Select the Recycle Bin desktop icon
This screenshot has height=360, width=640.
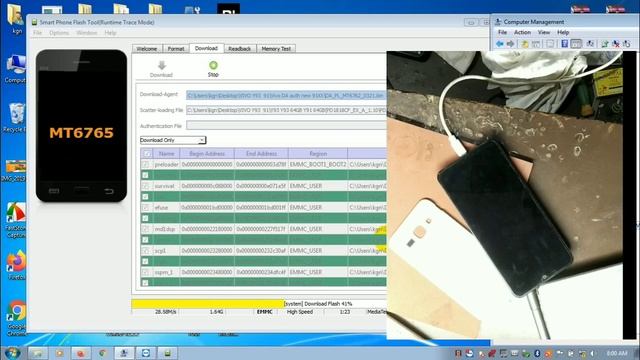click(16, 118)
